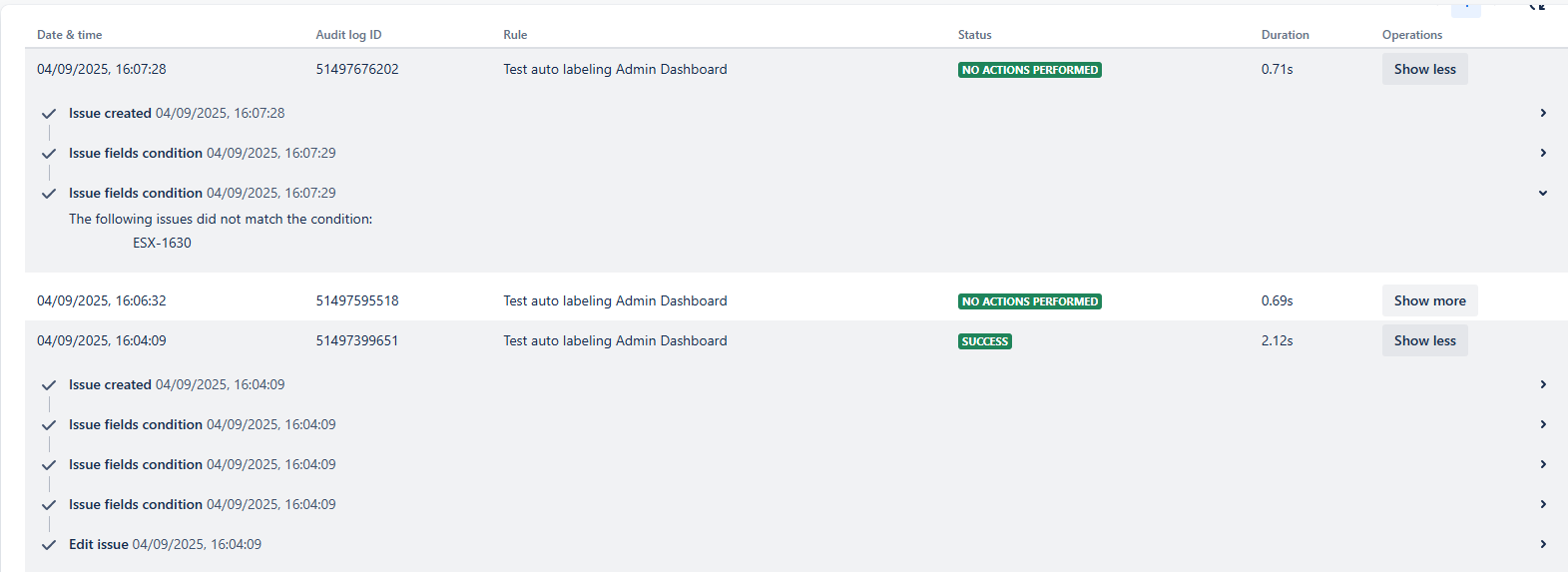
Task: Click checkmark icon beside Issue created 16:04:09
Action: 49,385
